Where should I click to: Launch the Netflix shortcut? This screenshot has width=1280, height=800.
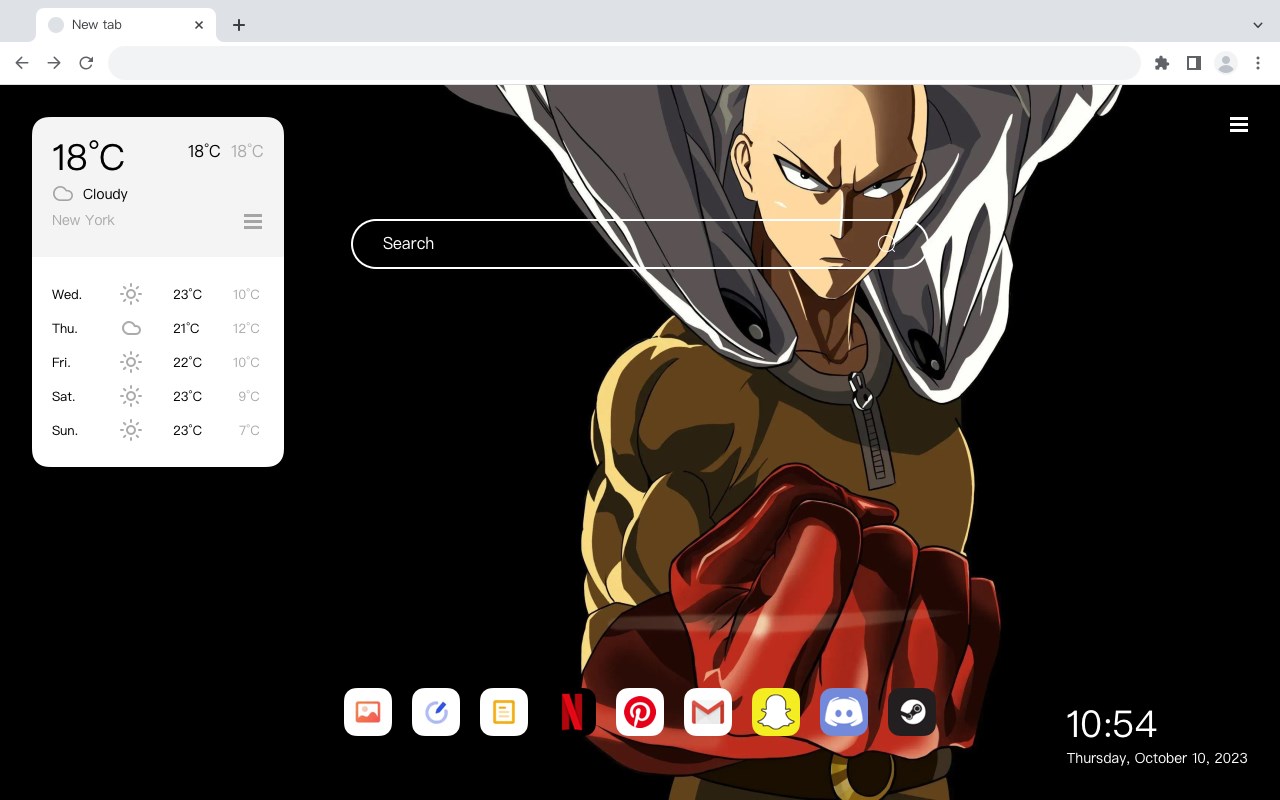coord(572,712)
